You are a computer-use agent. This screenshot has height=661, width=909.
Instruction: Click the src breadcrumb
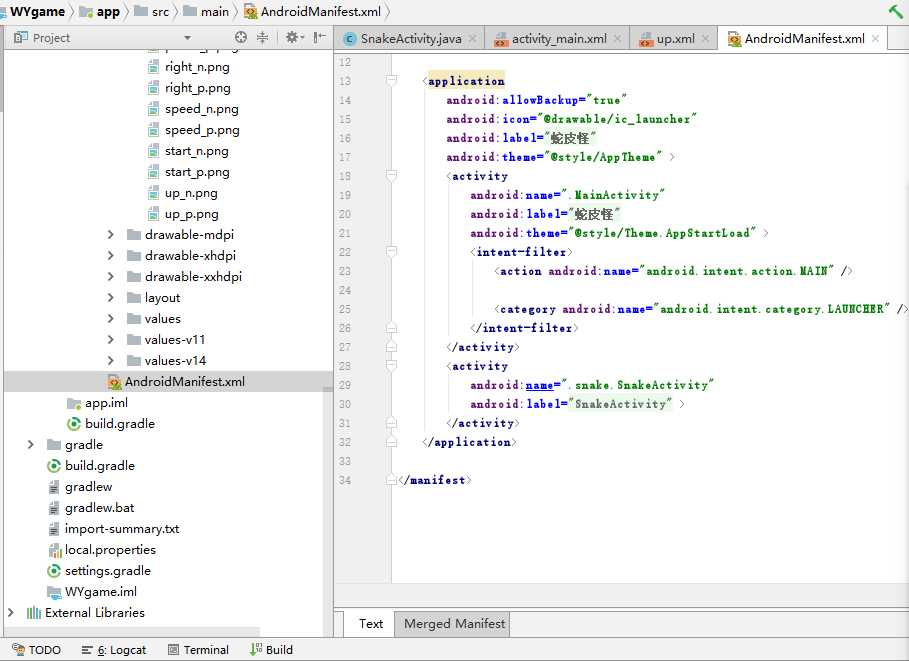point(152,12)
